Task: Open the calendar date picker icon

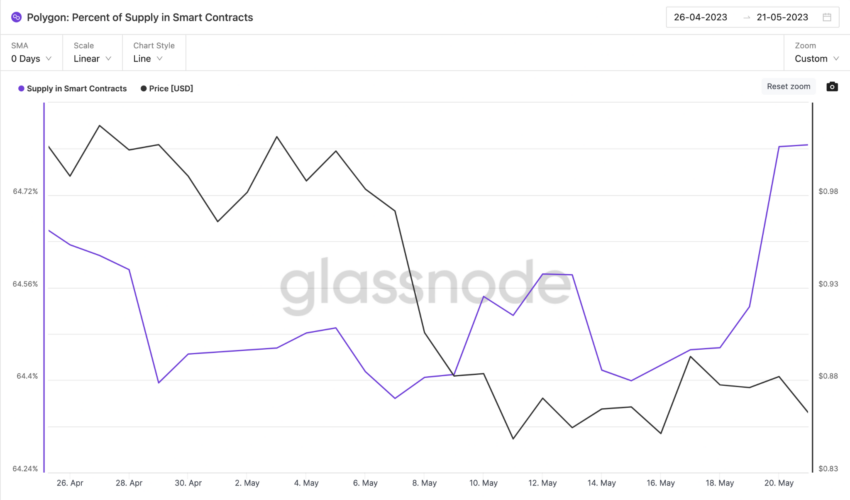Action: click(827, 17)
